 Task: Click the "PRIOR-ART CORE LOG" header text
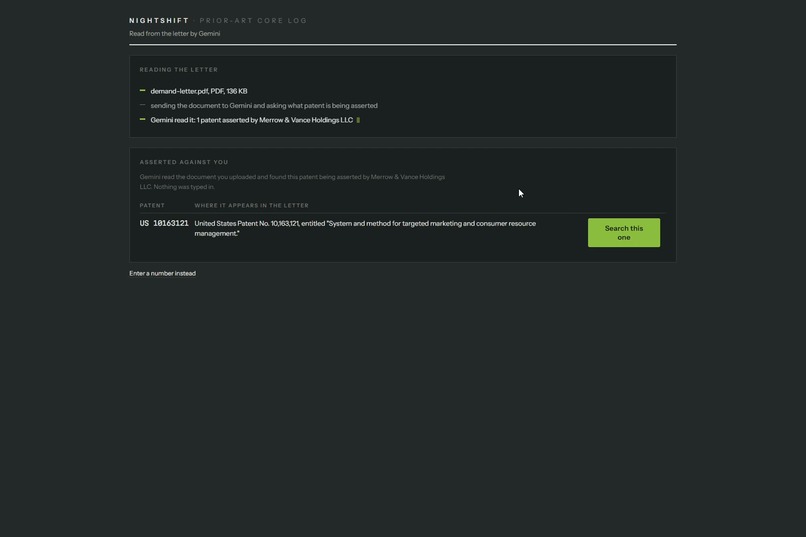(253, 21)
